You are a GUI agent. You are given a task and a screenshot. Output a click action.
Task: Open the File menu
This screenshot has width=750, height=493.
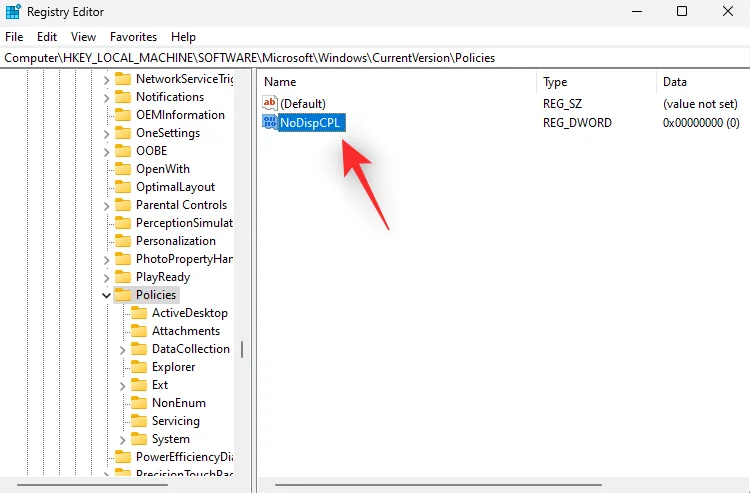point(14,37)
